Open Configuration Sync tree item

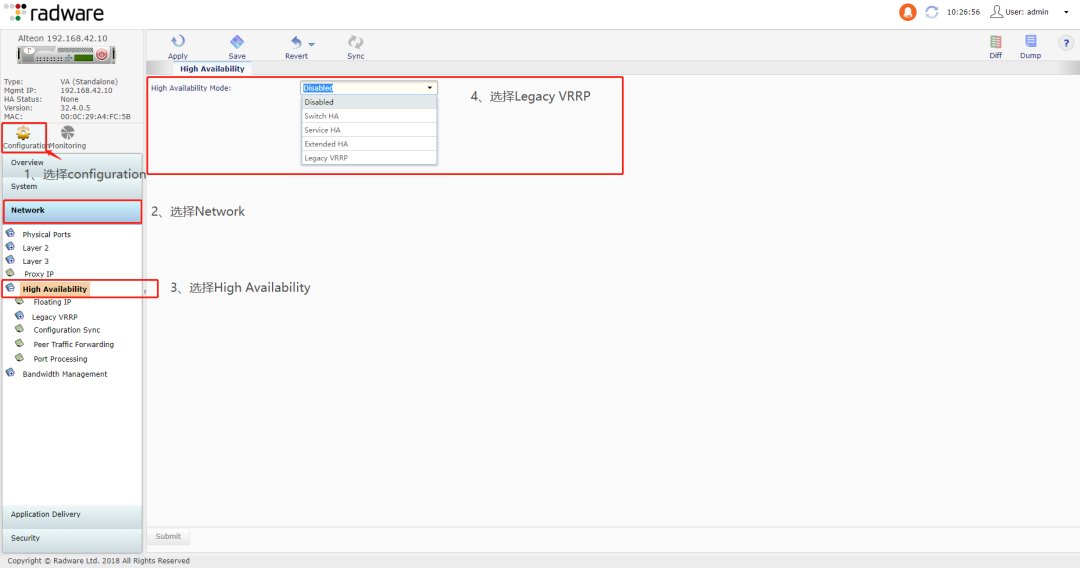tap(66, 330)
